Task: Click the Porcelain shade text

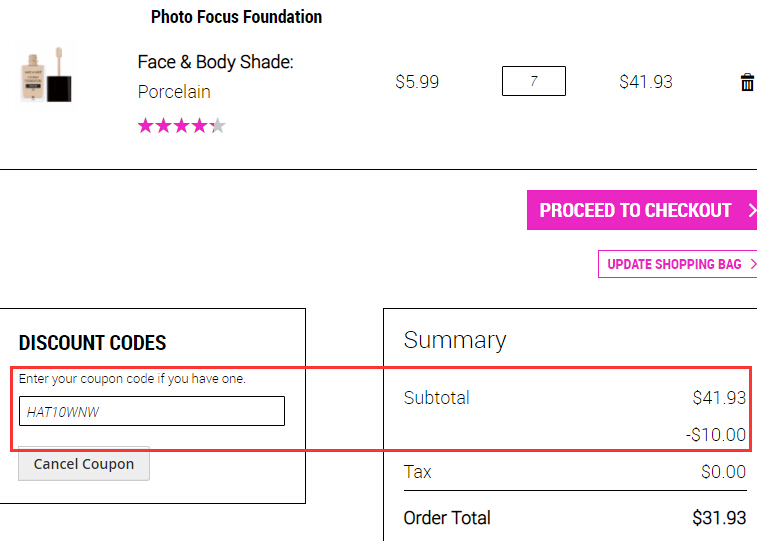Action: (x=174, y=92)
